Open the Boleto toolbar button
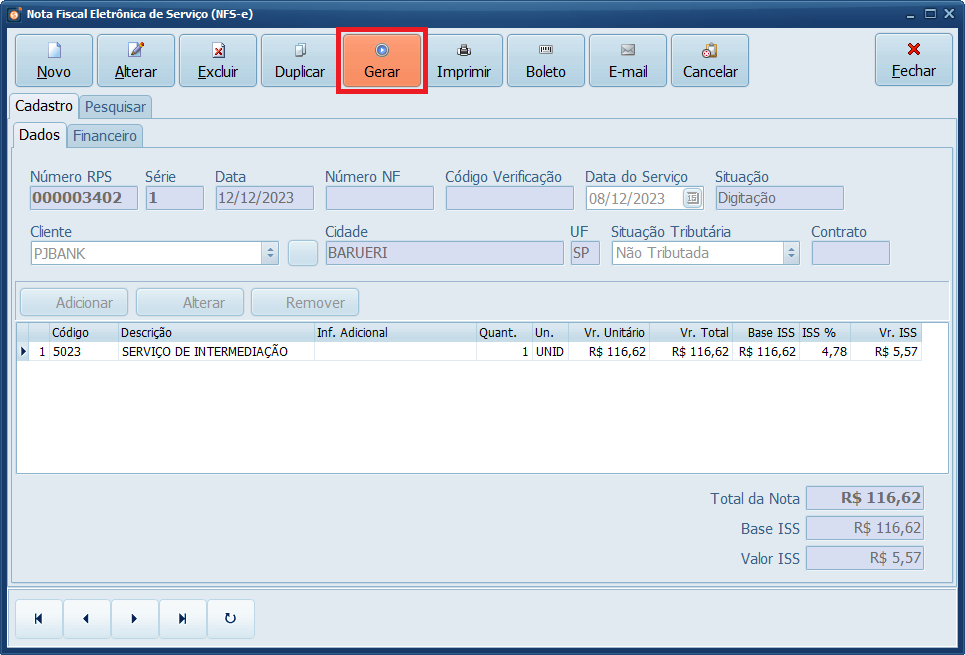Screen dimensions: 965x655 (x=546, y=61)
